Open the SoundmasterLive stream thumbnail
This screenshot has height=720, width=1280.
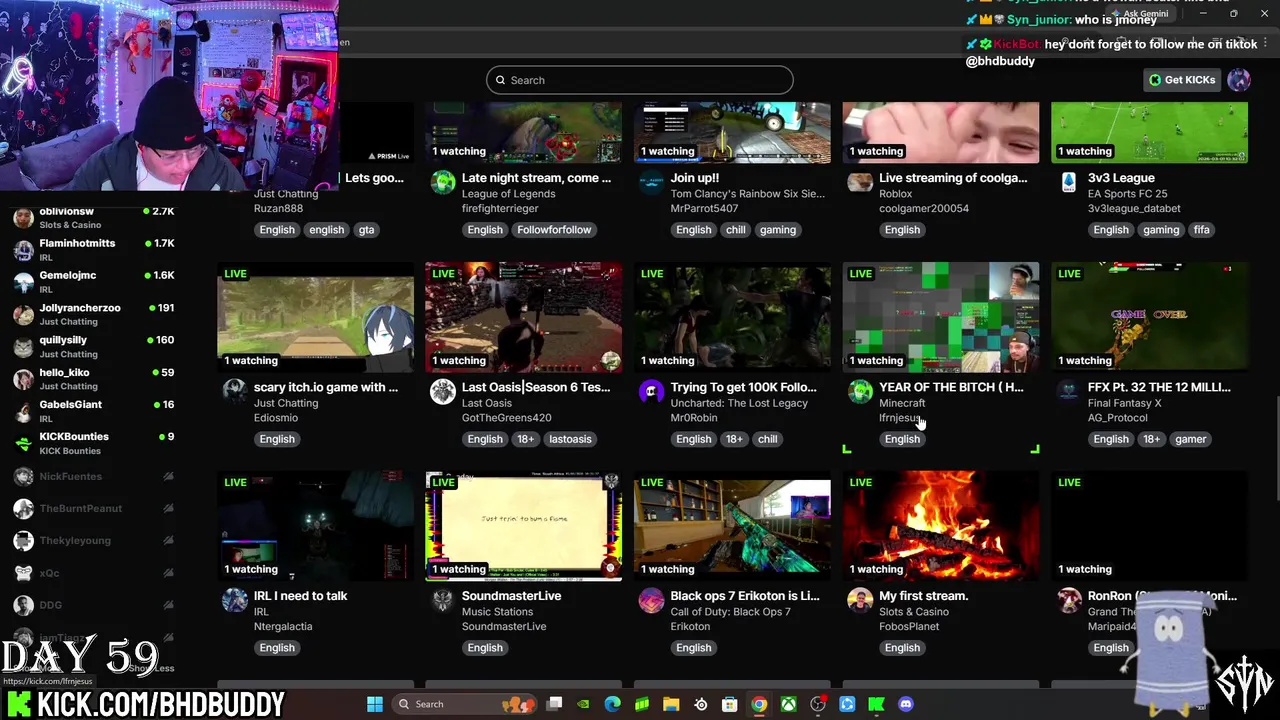[523, 526]
